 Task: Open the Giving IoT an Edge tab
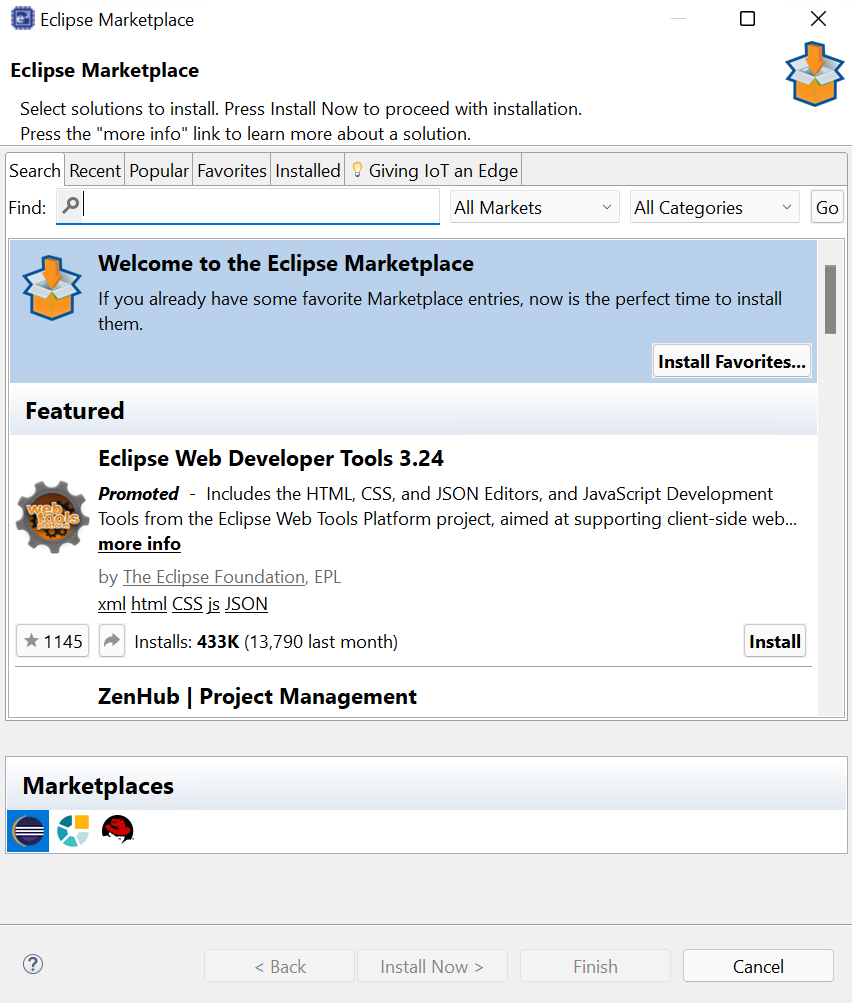[434, 171]
